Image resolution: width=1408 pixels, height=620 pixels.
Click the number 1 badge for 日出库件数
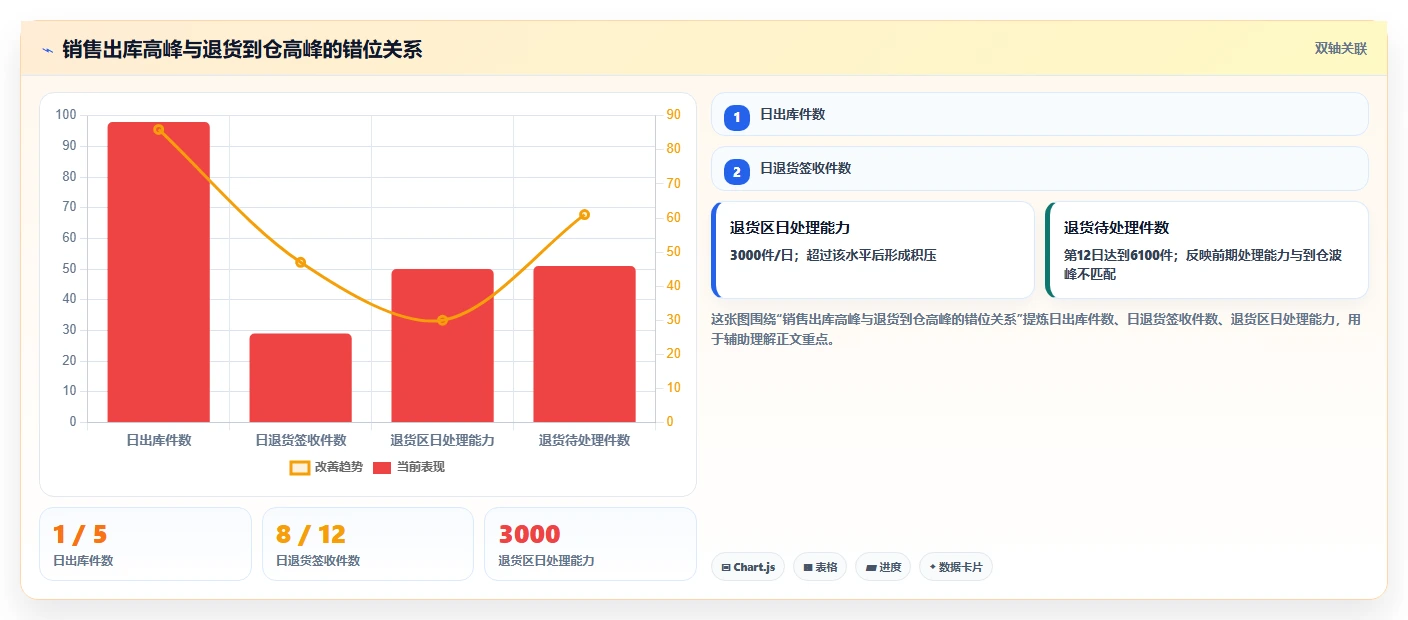point(737,117)
